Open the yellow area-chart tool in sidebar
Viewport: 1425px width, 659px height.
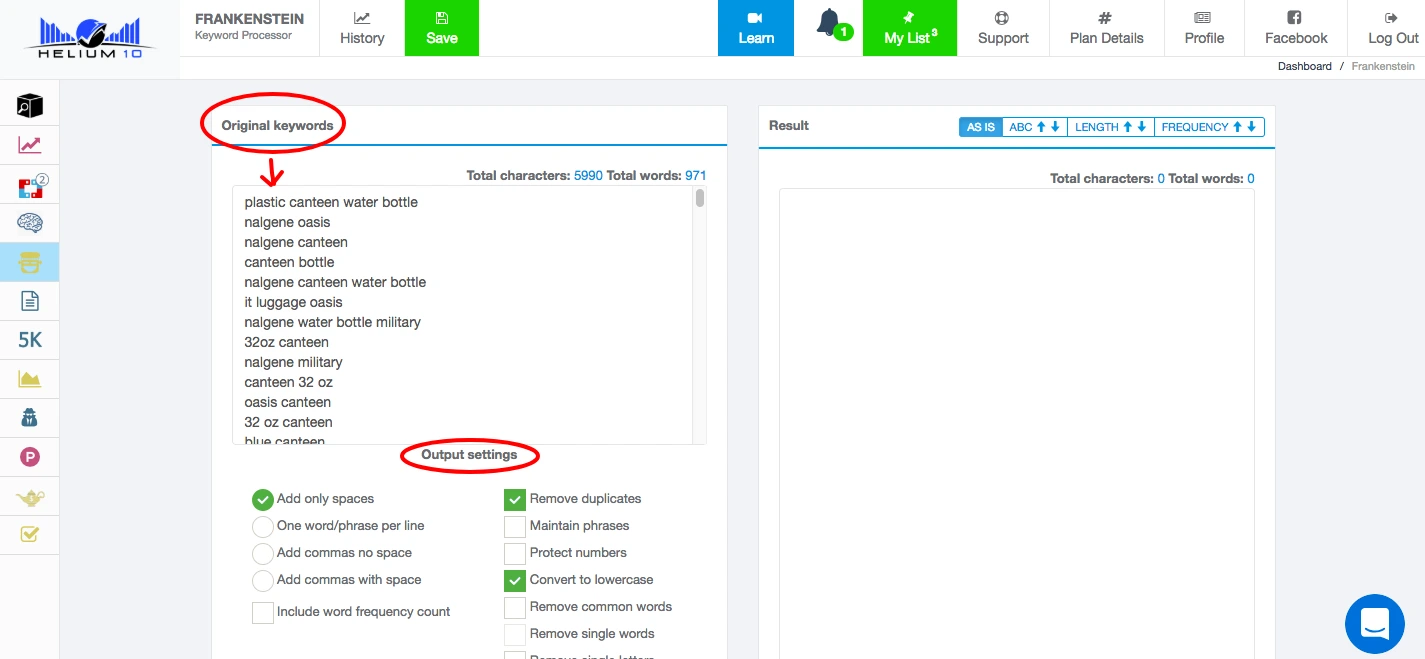(30, 379)
